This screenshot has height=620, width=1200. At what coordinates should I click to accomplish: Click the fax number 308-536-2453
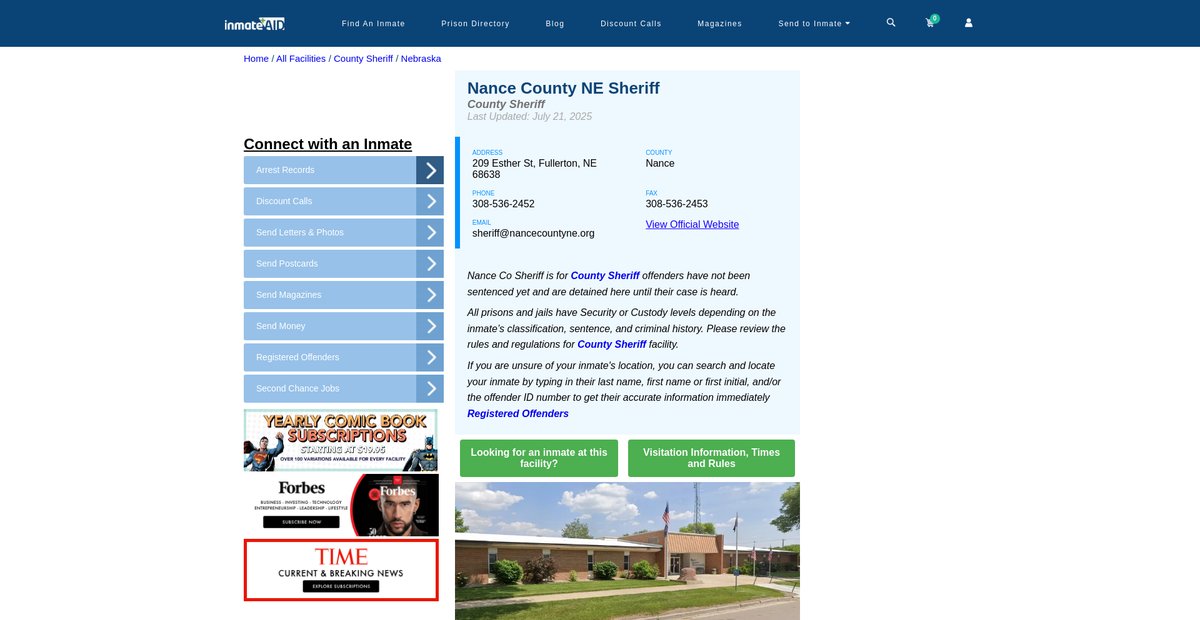677,204
